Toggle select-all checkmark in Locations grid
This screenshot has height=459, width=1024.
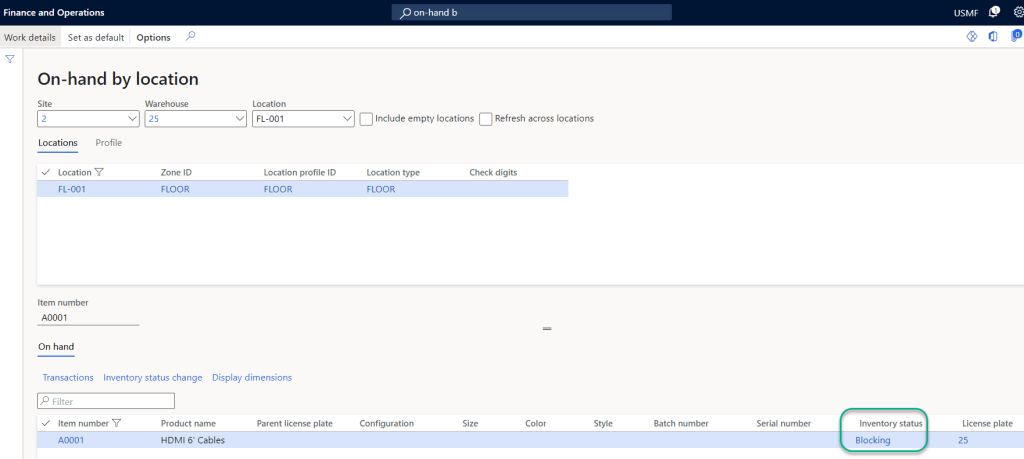coord(46,172)
